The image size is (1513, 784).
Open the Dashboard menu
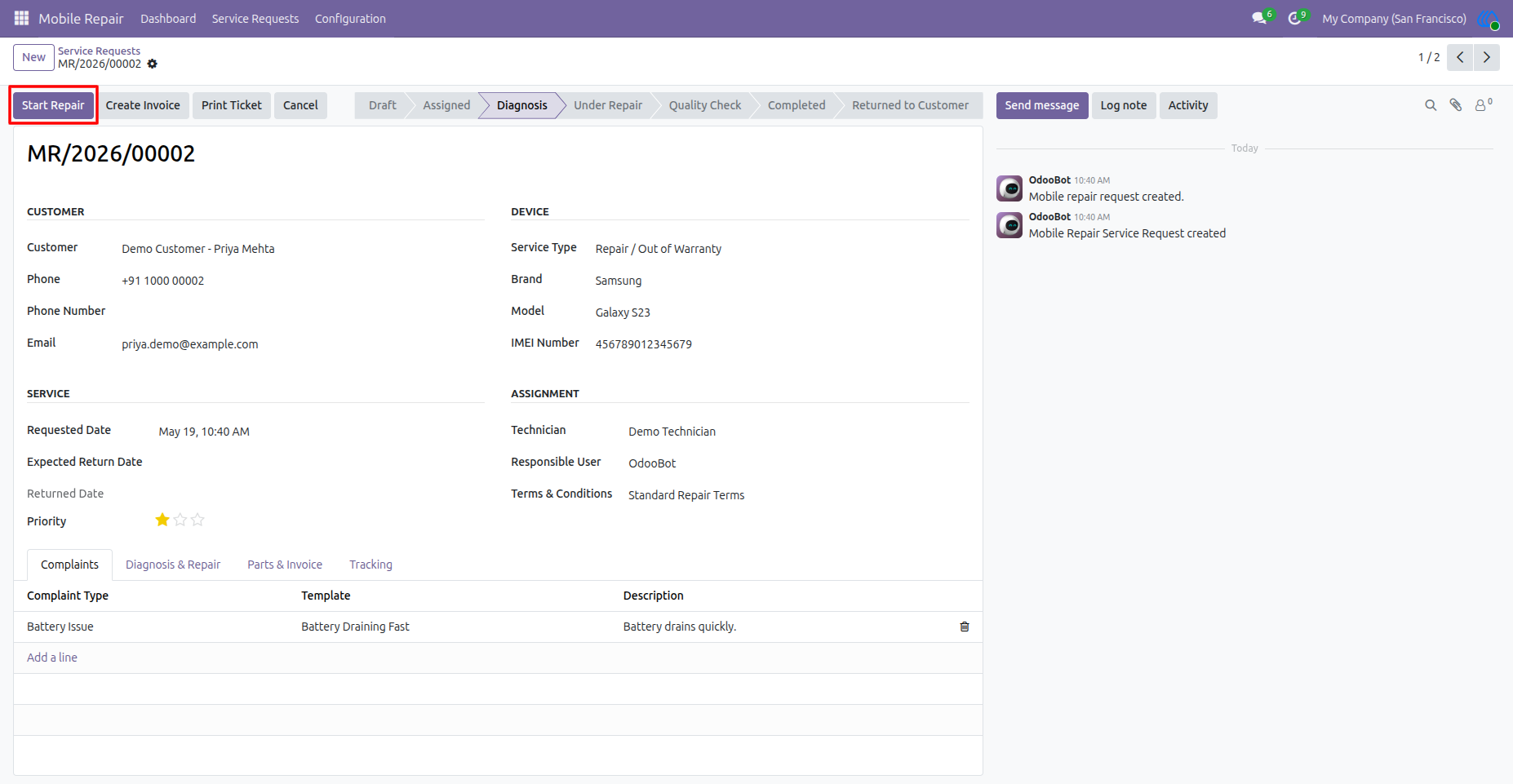(x=168, y=19)
